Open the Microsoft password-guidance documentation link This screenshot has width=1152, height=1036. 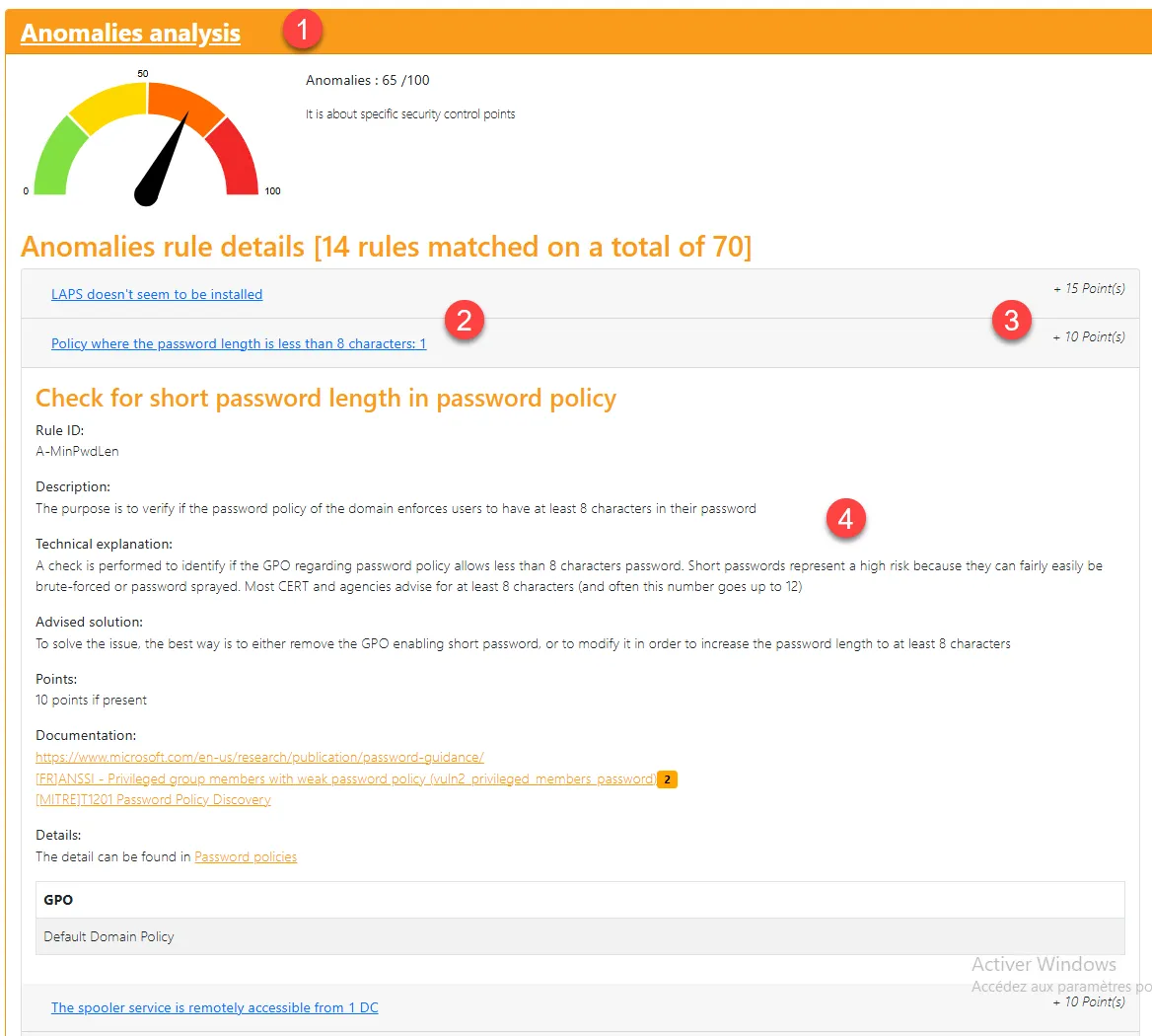click(x=259, y=758)
